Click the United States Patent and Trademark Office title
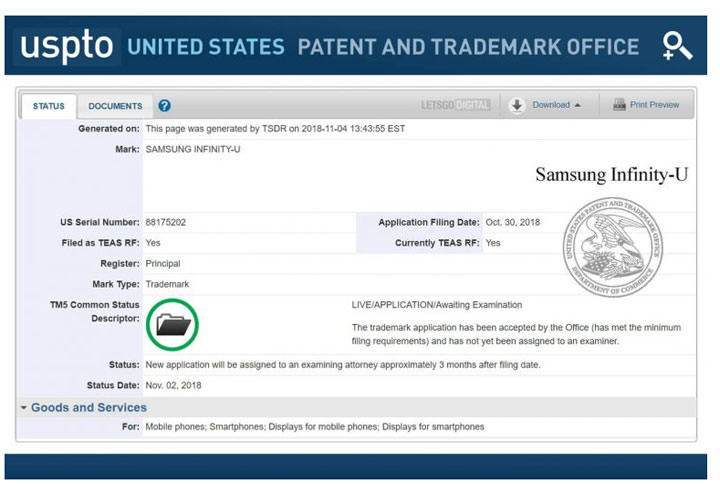 point(383,46)
